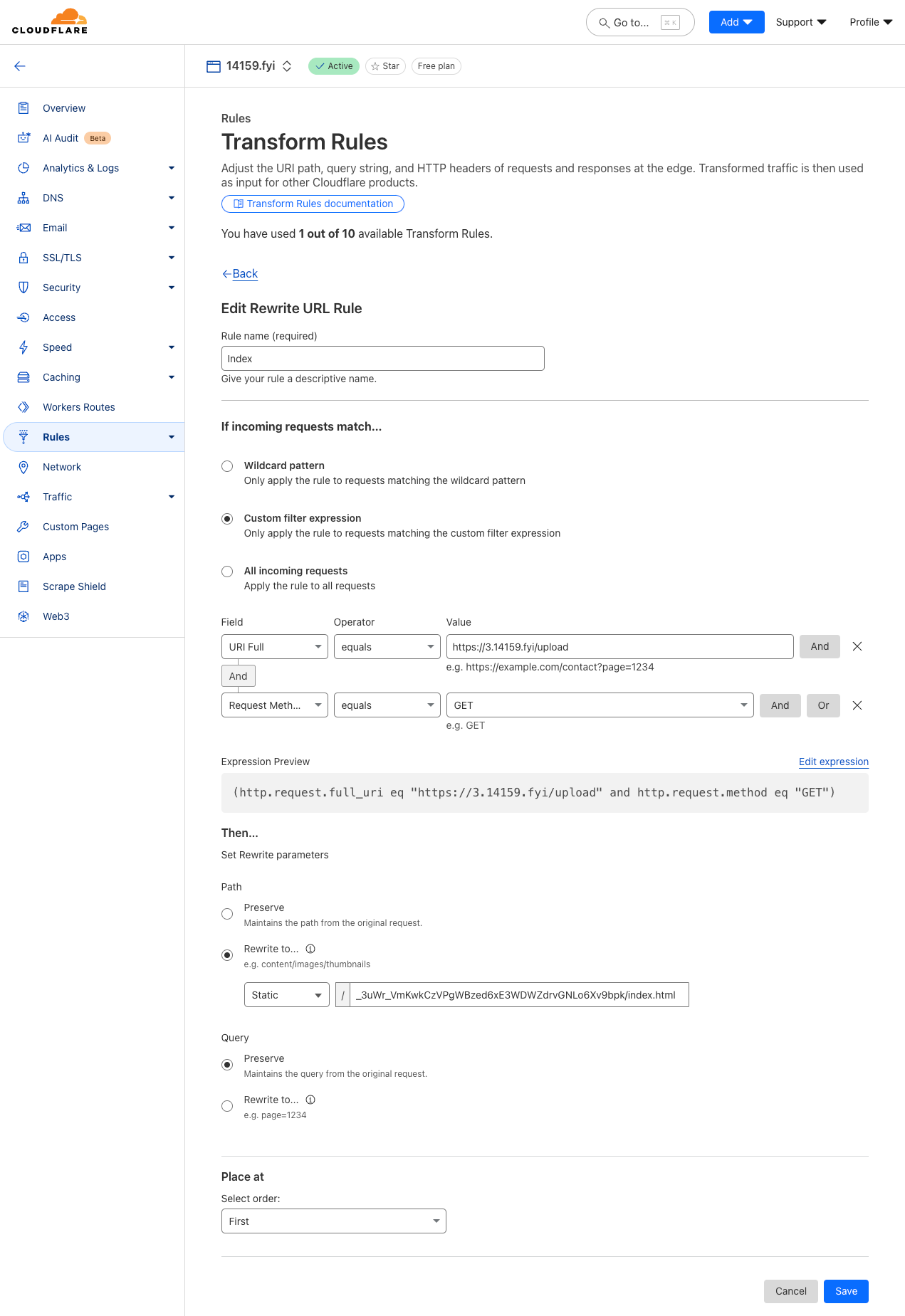Open the Select order First dropdown
The width and height of the screenshot is (905, 1316).
[x=333, y=1221]
